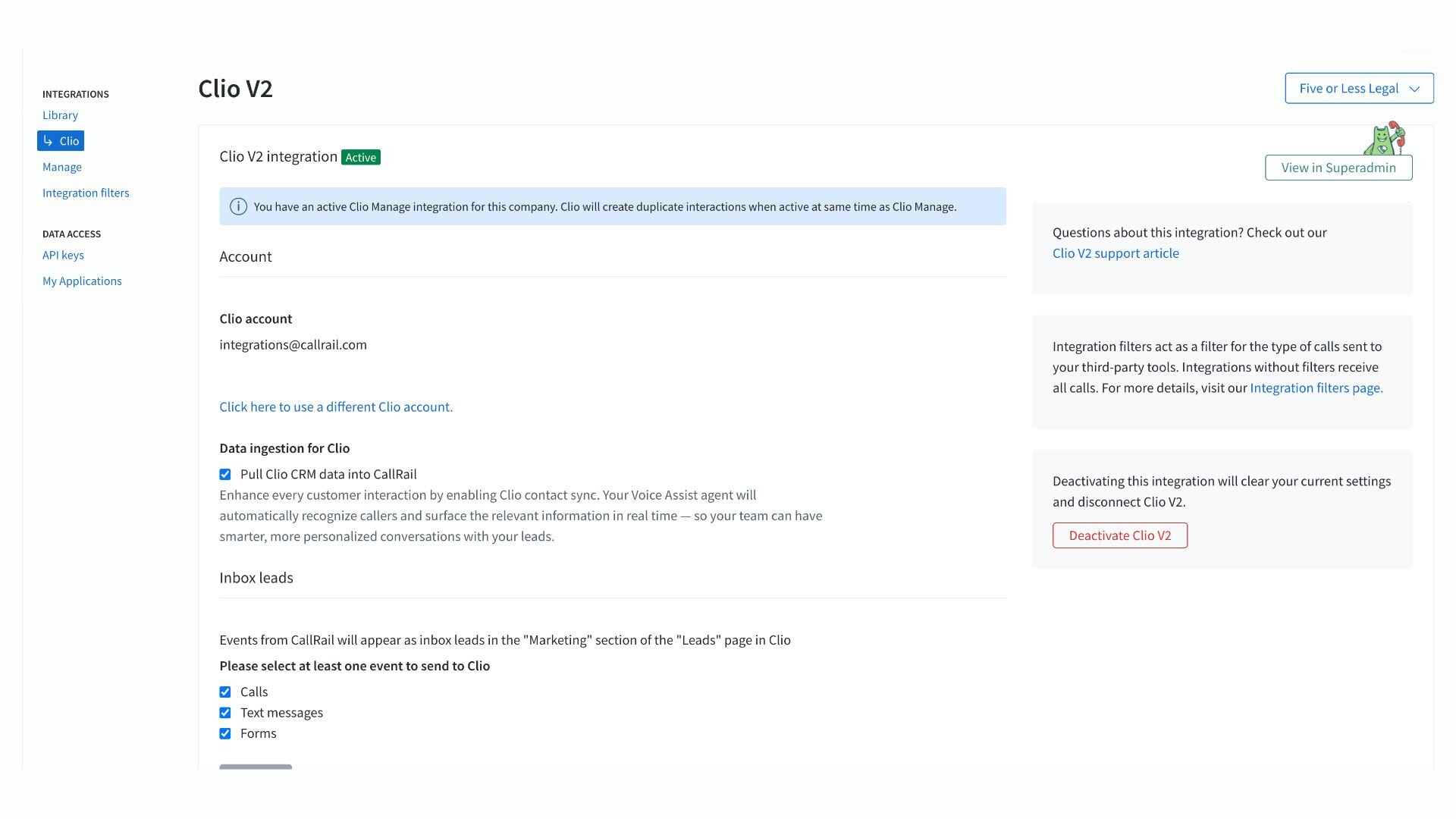Uncheck the Calls event checkbox
This screenshot has width=1456, height=819.
[225, 692]
